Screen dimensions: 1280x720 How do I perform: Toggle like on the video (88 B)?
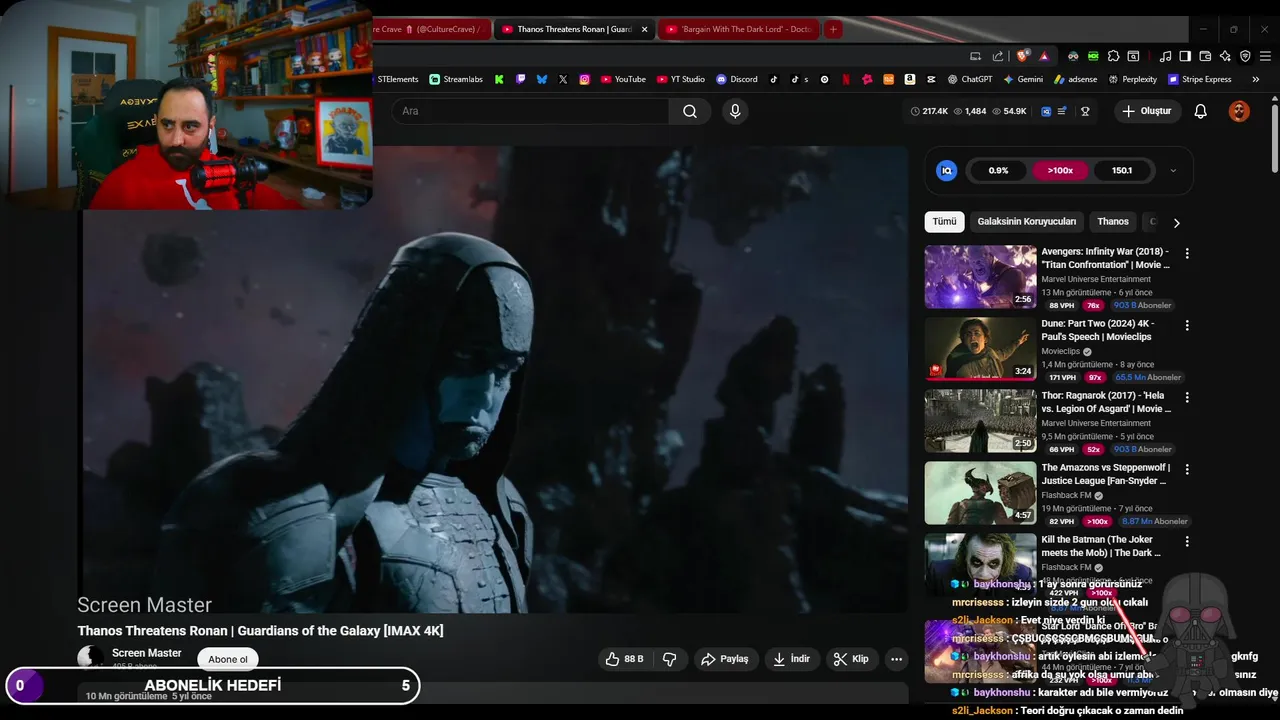(x=624, y=659)
